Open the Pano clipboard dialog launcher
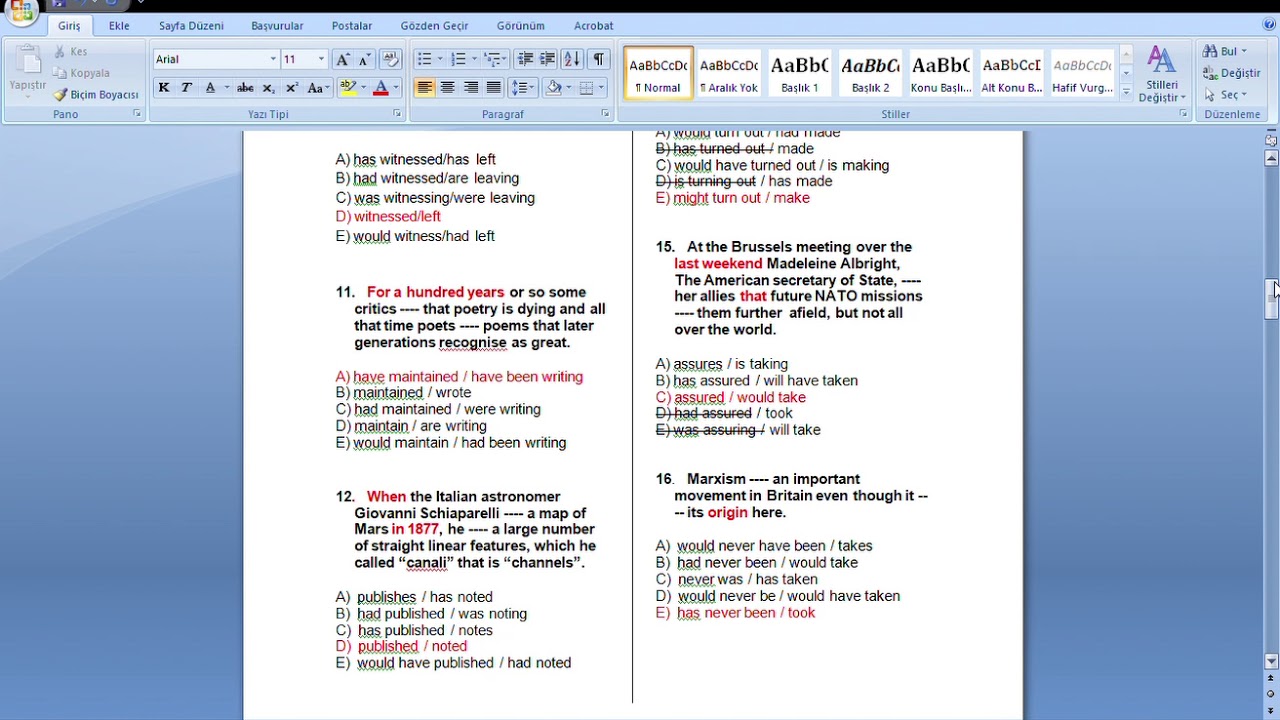Viewport: 1280px width, 720px height. [137, 114]
